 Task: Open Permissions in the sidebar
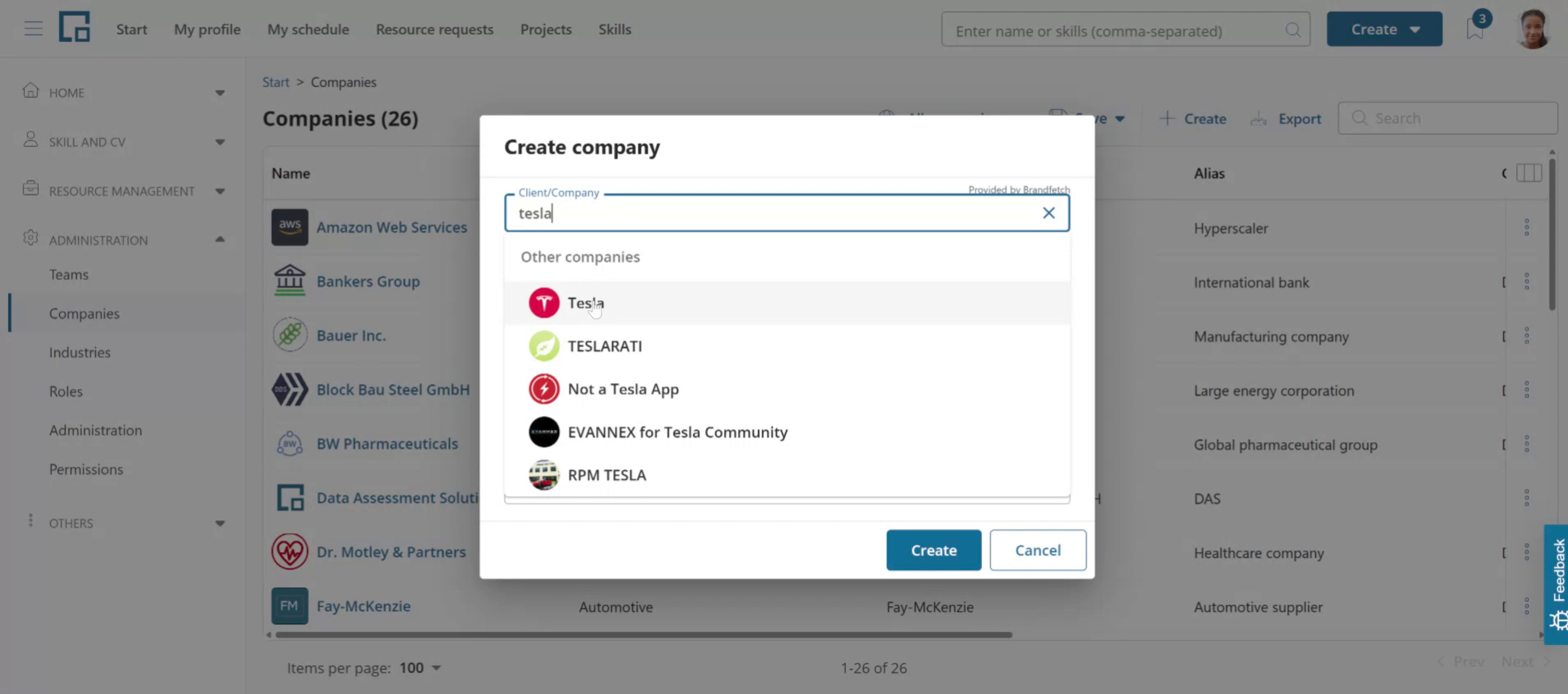coord(86,469)
